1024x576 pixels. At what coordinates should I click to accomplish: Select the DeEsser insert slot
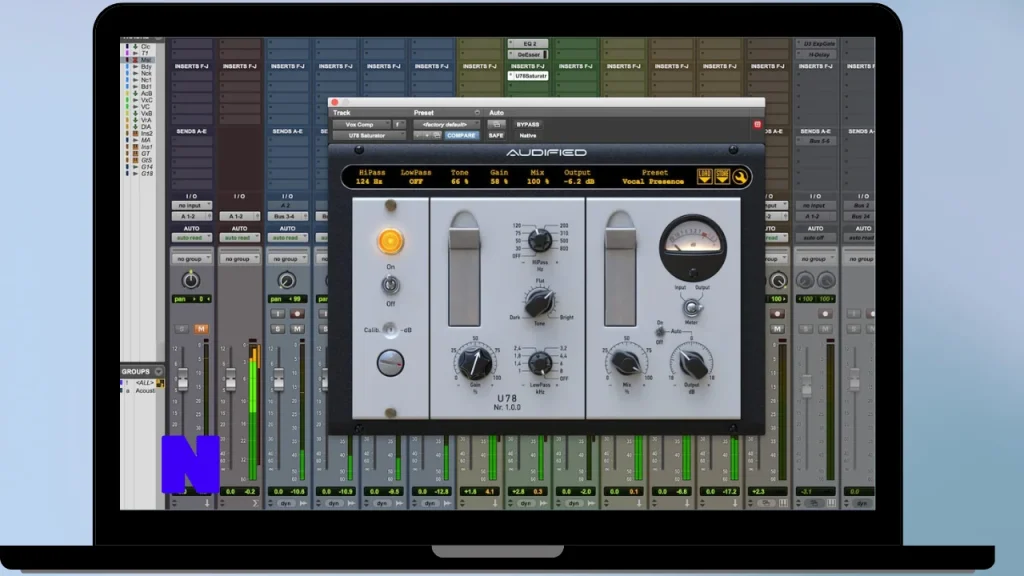(528, 55)
